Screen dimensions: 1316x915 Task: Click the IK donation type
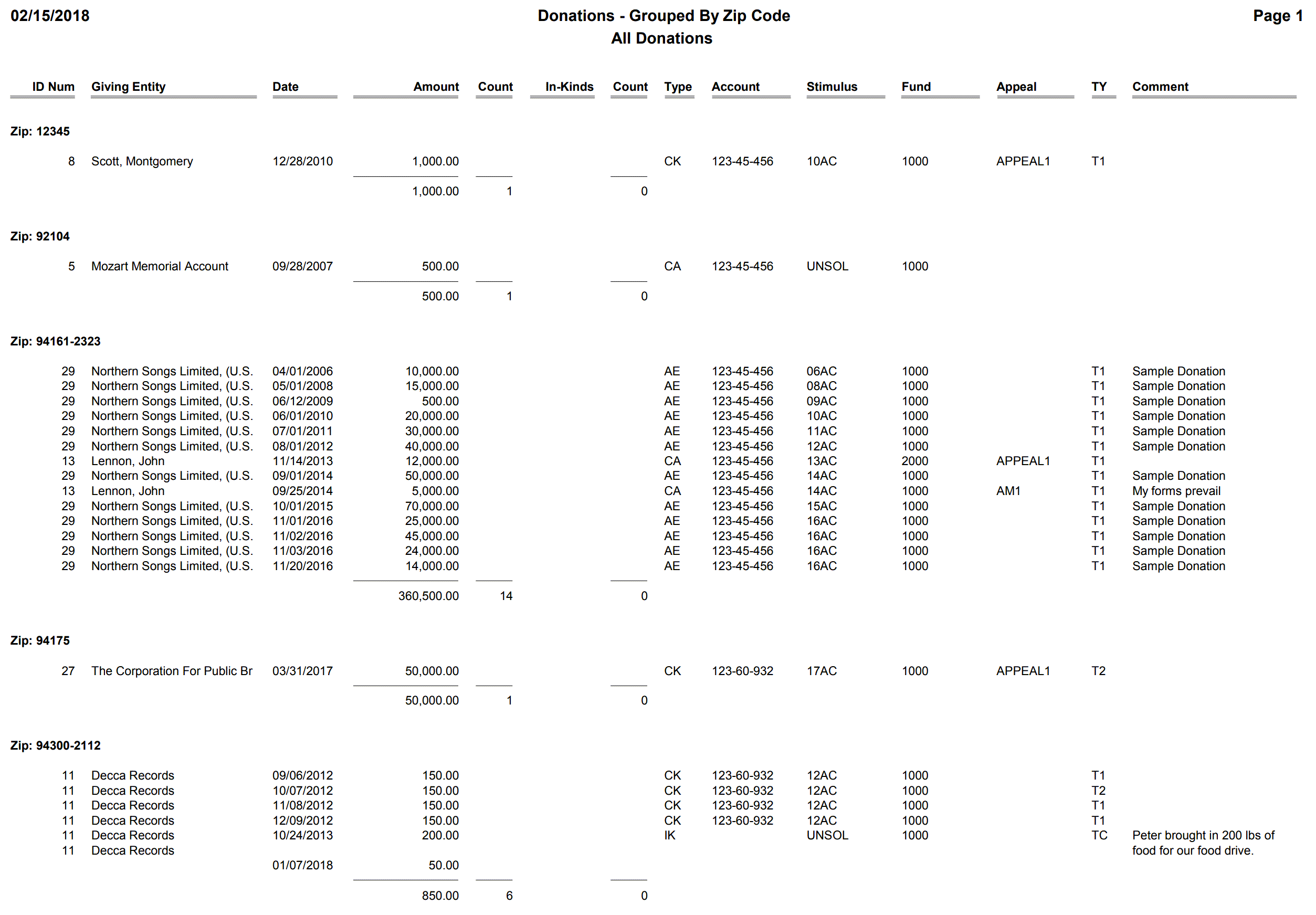669,835
